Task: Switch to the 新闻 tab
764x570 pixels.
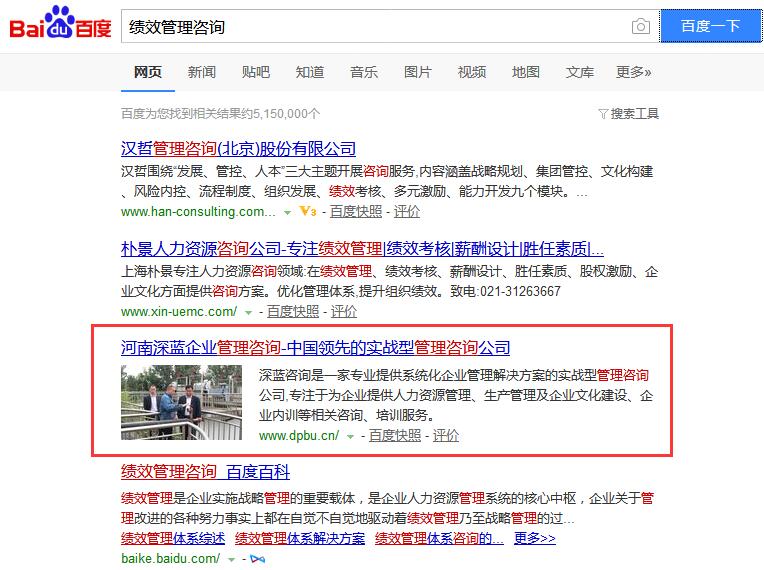Action: coord(201,72)
